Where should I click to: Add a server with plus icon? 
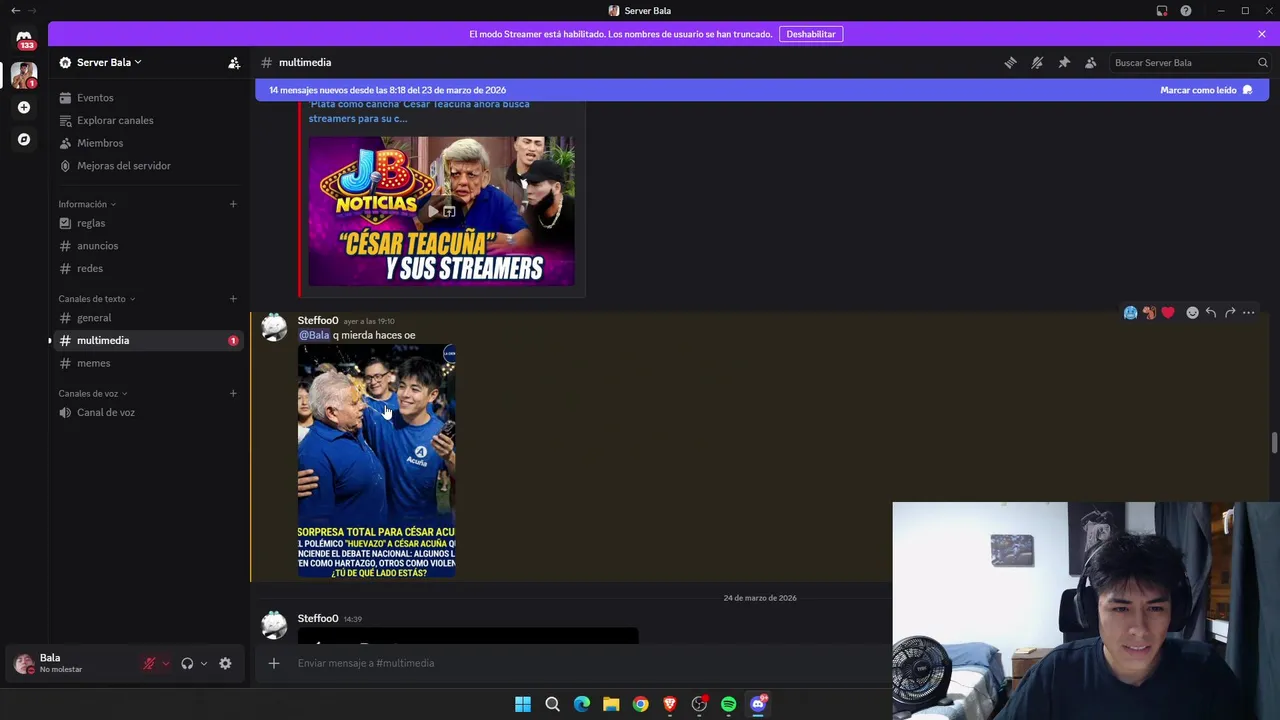point(24,107)
